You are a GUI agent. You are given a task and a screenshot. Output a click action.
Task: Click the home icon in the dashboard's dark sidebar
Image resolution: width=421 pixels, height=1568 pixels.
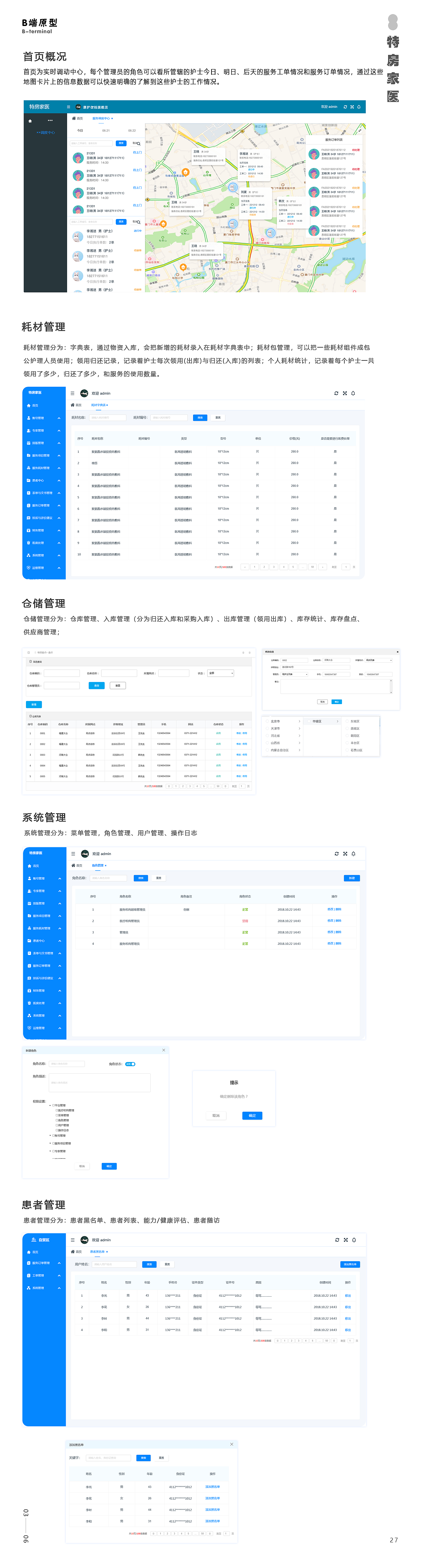tap(30, 121)
